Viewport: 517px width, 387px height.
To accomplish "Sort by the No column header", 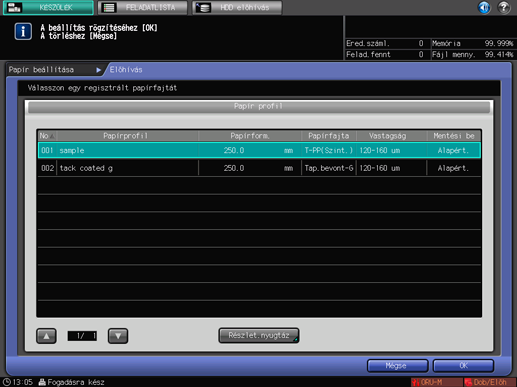I will click(47, 136).
